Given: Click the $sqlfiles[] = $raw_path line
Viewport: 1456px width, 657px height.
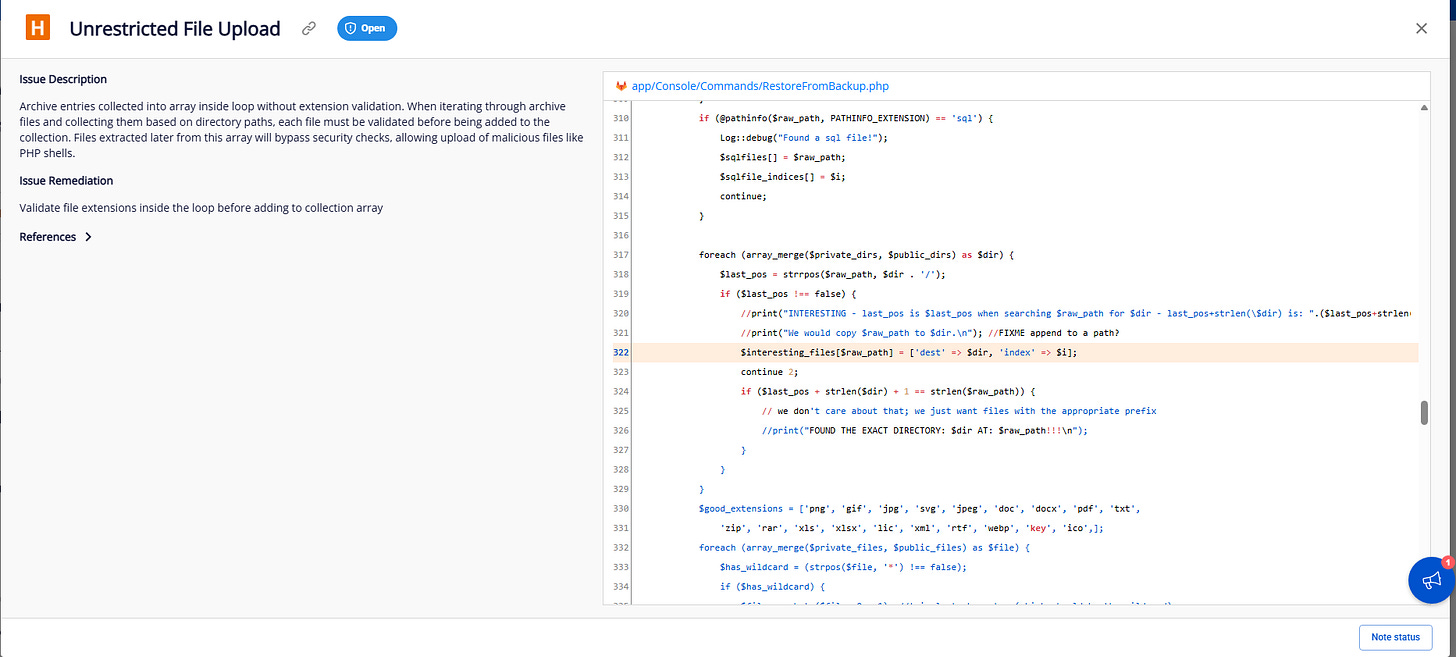Looking at the screenshot, I should (782, 158).
